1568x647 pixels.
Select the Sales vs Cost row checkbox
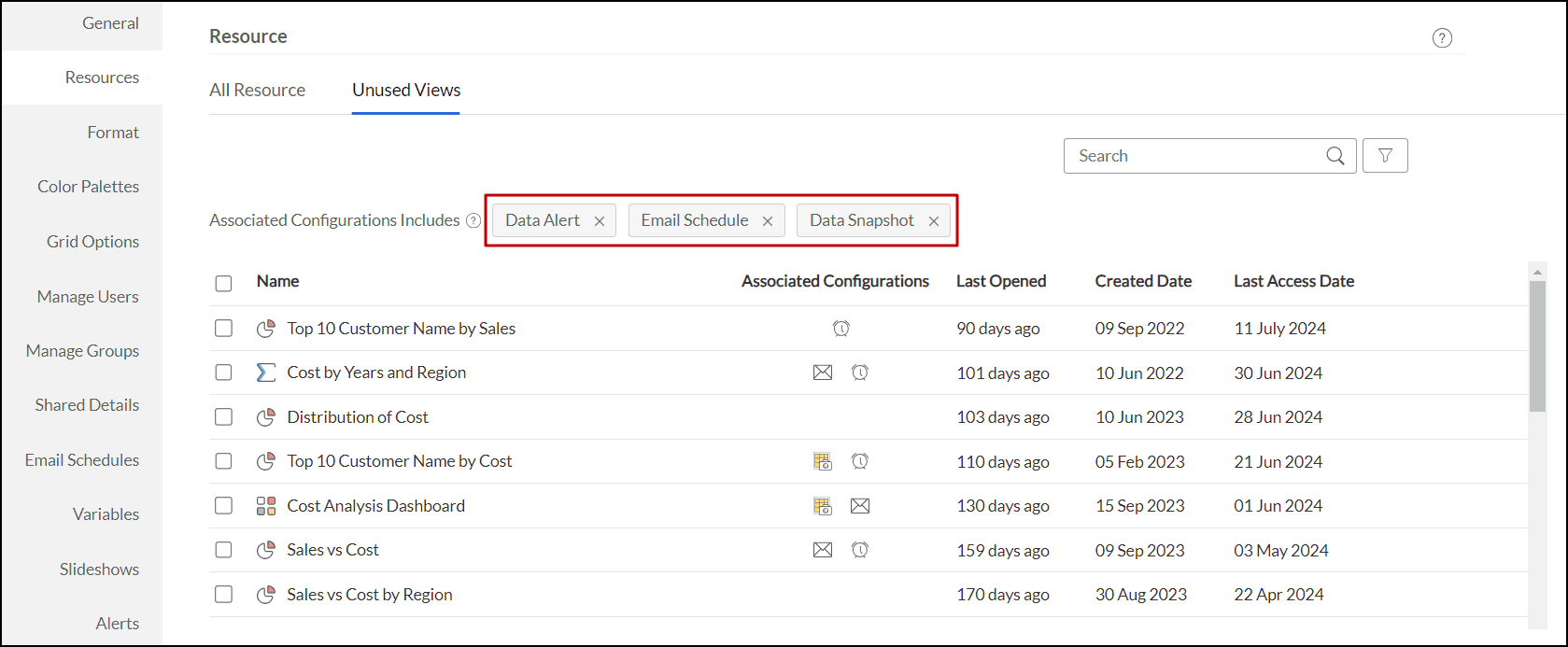point(223,550)
